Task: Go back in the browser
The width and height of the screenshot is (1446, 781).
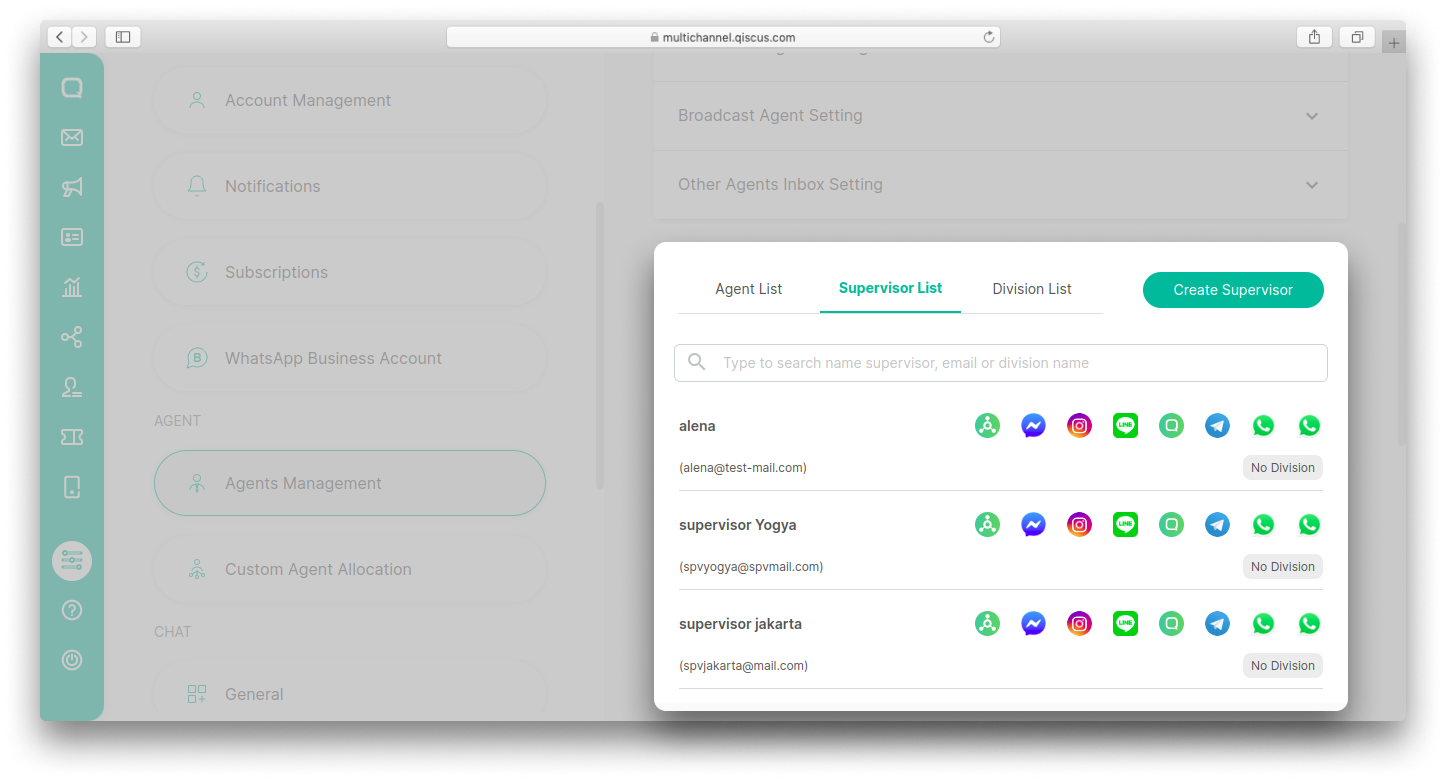Action: coord(59,37)
